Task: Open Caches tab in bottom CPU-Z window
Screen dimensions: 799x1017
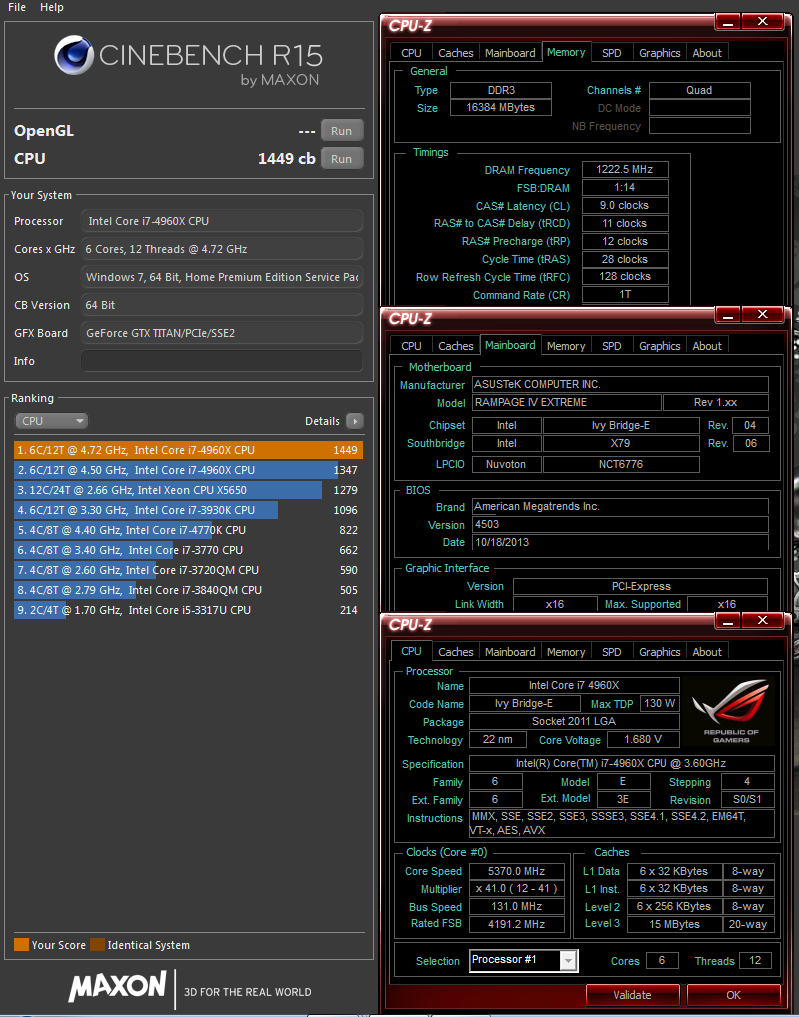Action: click(456, 652)
